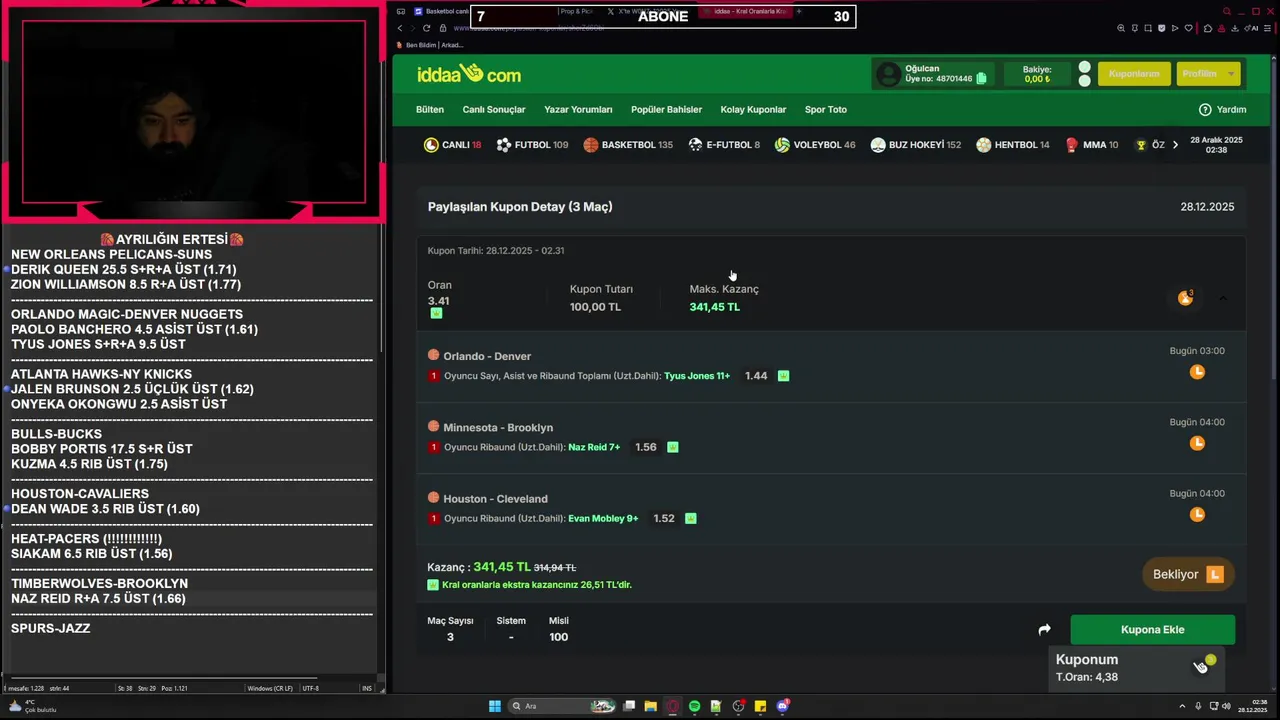Open a new browser tab
Image resolution: width=1280 pixels, height=720 pixels.
tap(799, 11)
